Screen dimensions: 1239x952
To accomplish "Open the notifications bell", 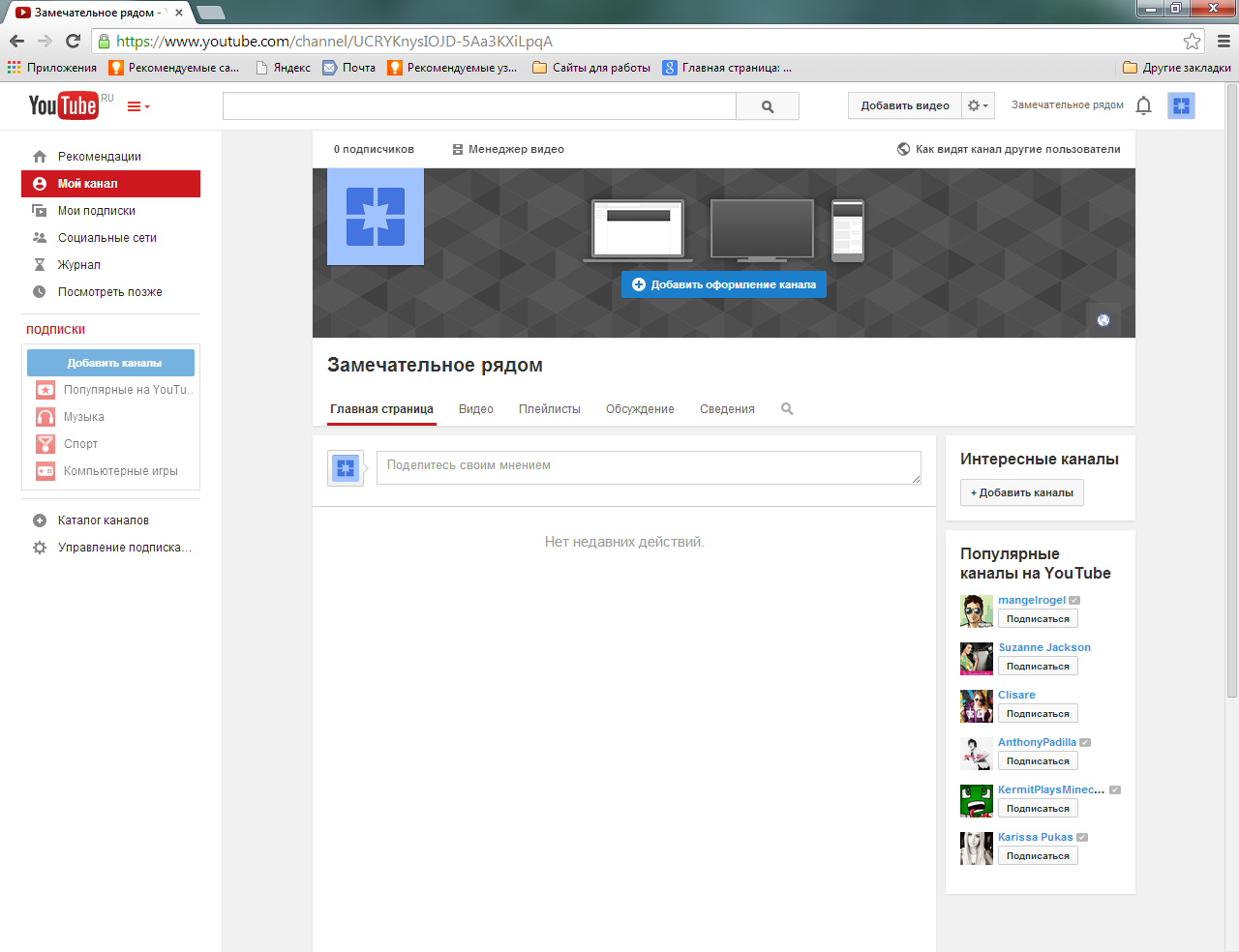I will pos(1143,105).
